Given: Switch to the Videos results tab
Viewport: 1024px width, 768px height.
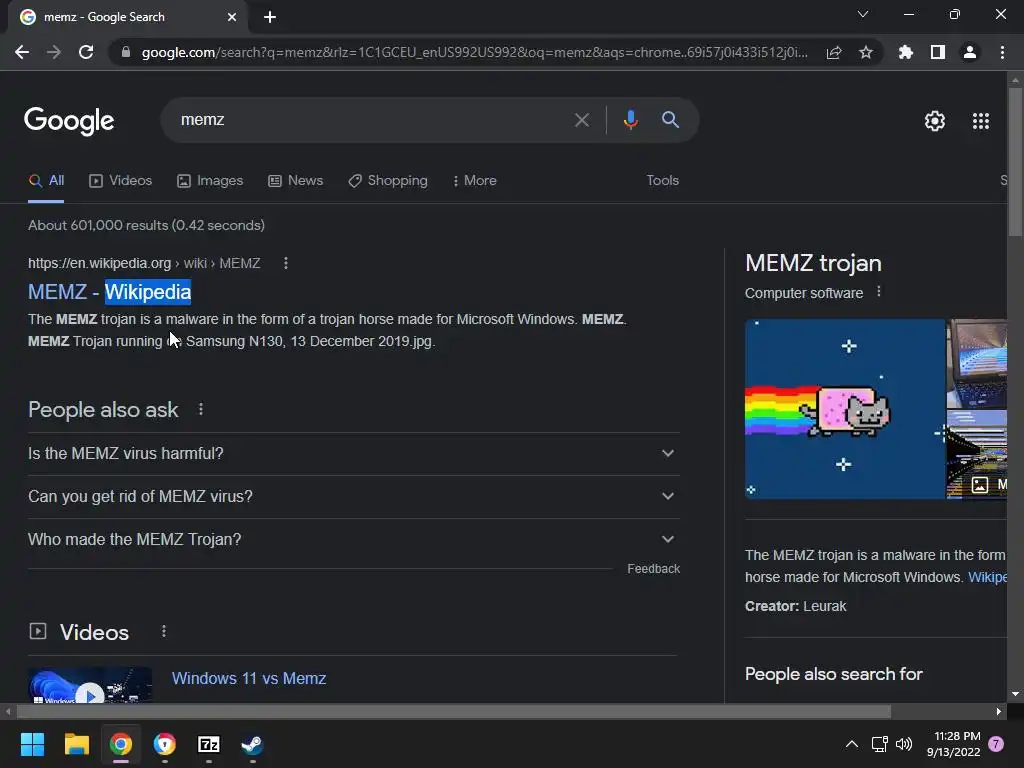Looking at the screenshot, I should tap(121, 181).
